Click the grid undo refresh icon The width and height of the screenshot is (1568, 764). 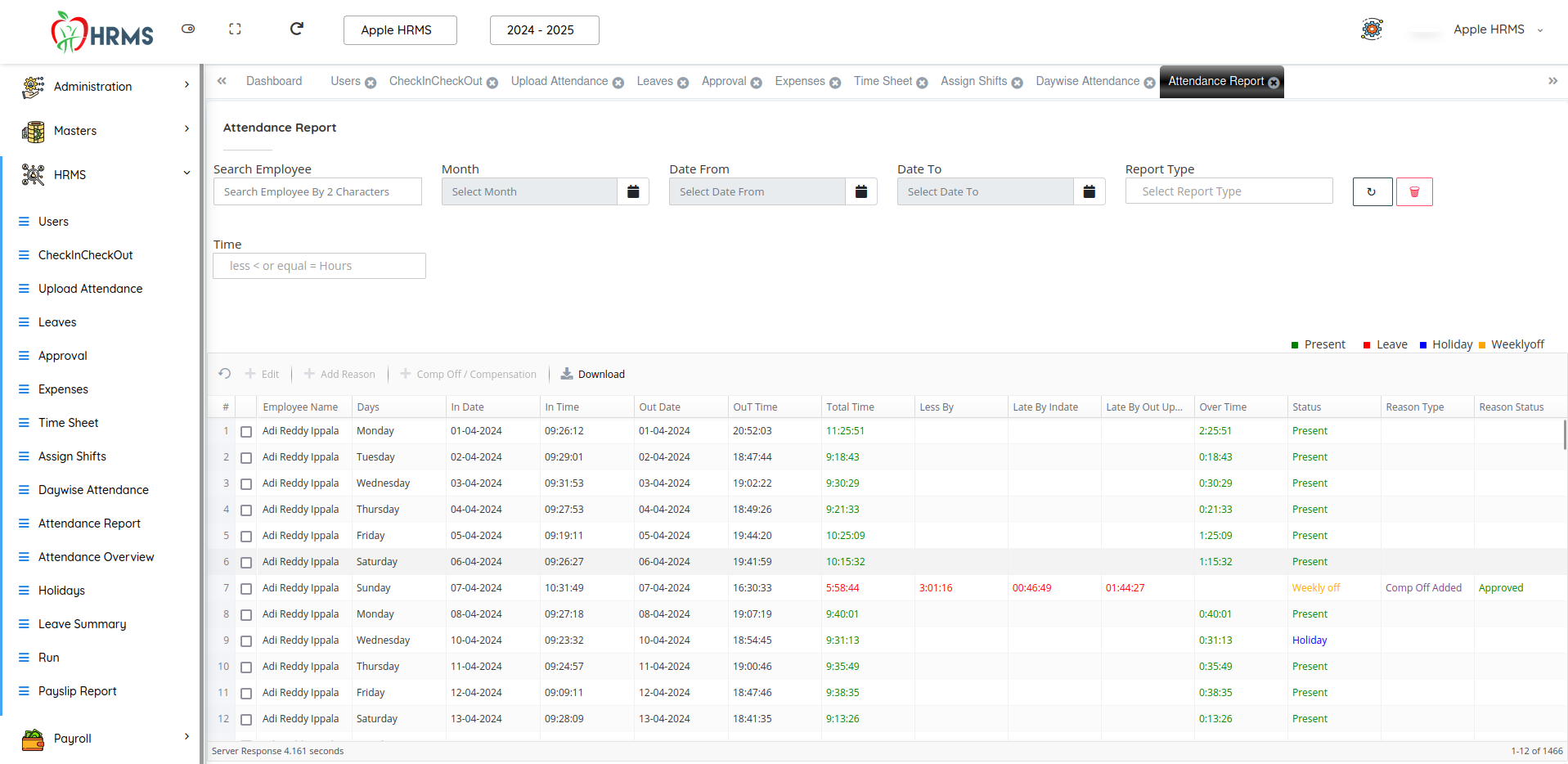point(225,374)
